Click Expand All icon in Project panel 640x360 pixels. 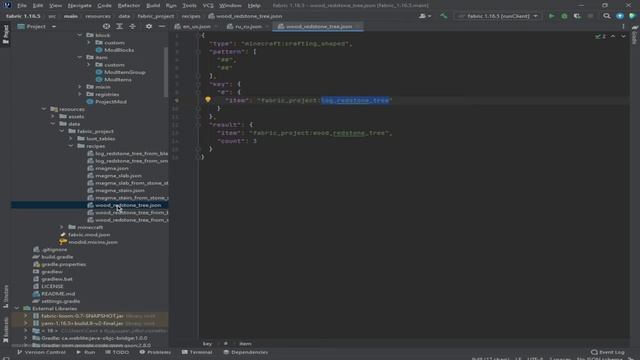pyautogui.click(x=120, y=27)
